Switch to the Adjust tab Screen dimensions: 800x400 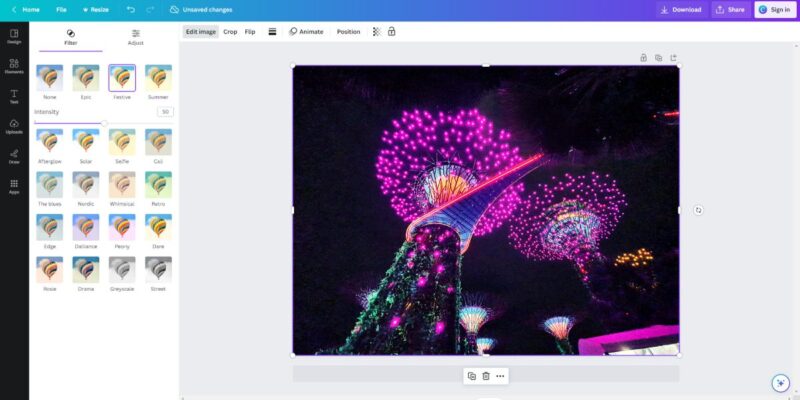point(136,38)
